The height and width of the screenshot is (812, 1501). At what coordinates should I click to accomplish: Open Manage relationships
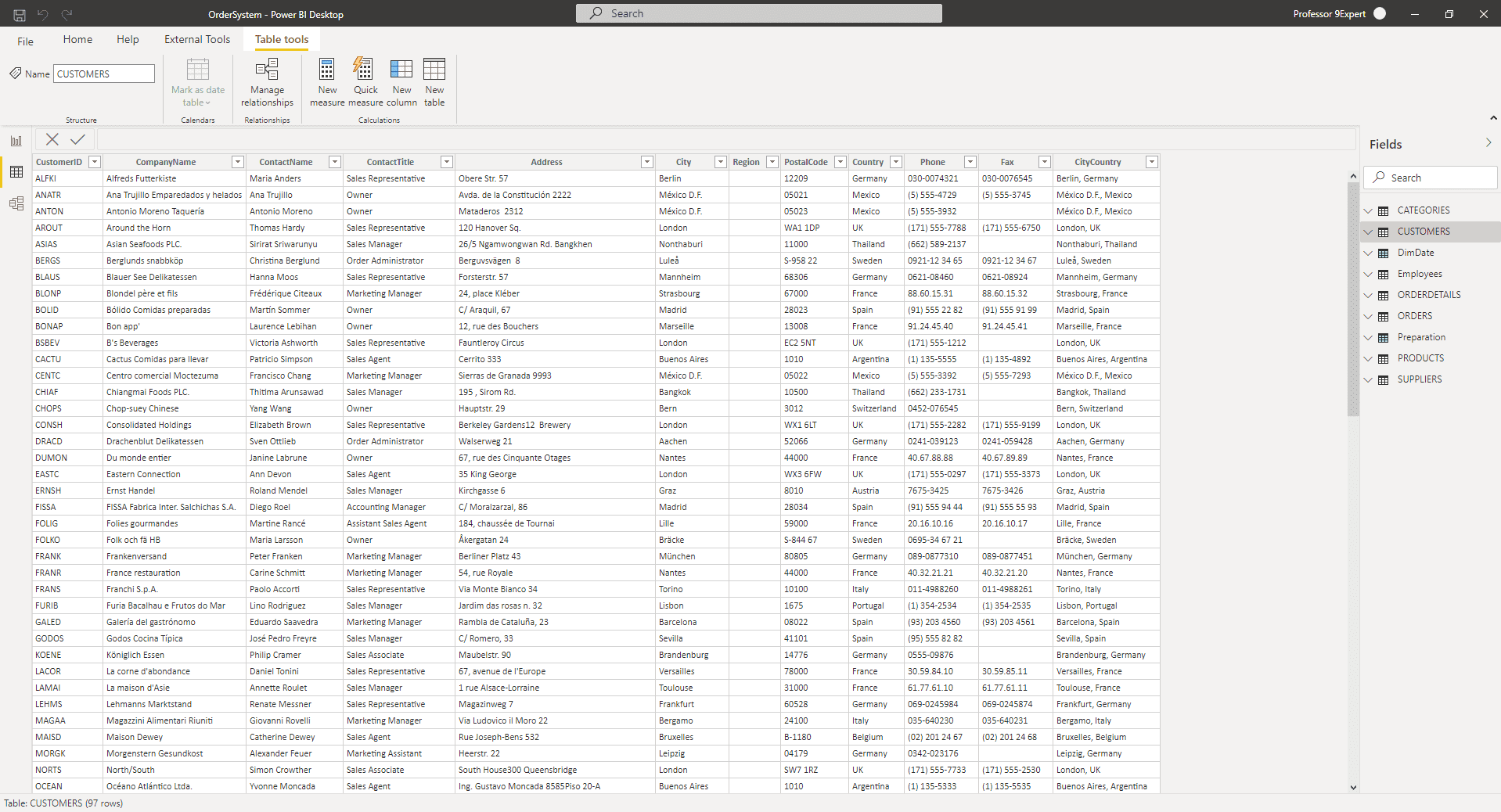[266, 81]
